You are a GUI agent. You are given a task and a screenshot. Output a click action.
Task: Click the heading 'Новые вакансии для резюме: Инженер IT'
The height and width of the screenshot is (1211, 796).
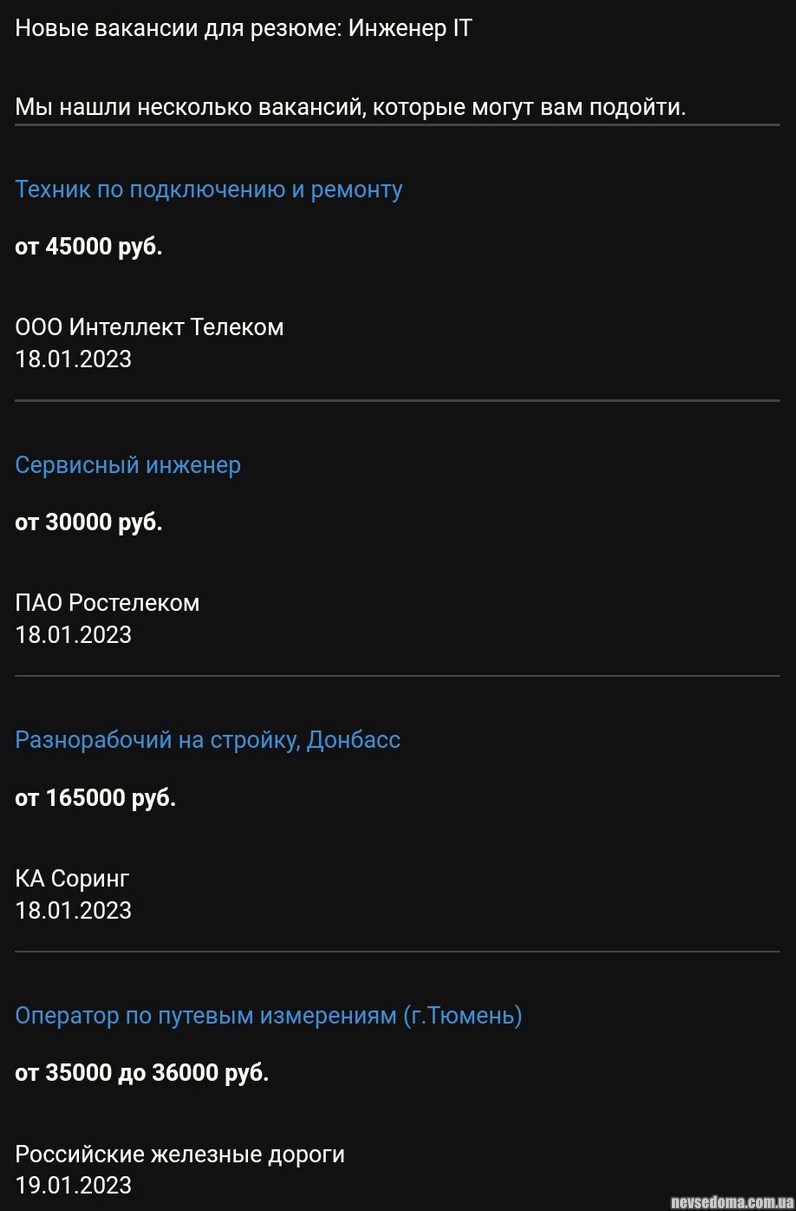(x=243, y=28)
